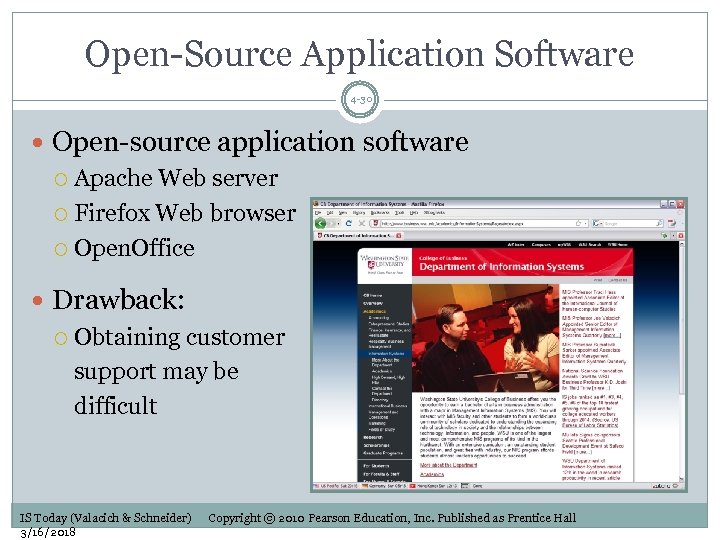
Task: Open the Help menu in Firefox
Action: [x=414, y=213]
